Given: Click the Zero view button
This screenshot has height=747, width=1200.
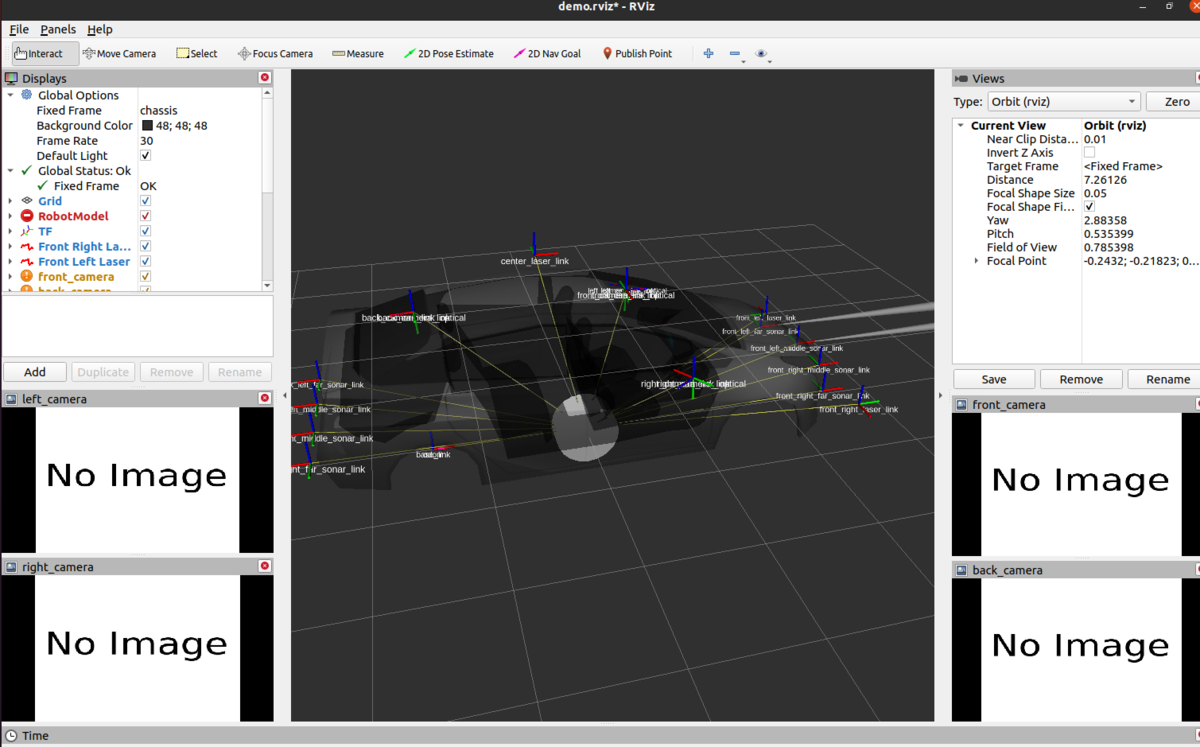Looking at the screenshot, I should [1174, 102].
